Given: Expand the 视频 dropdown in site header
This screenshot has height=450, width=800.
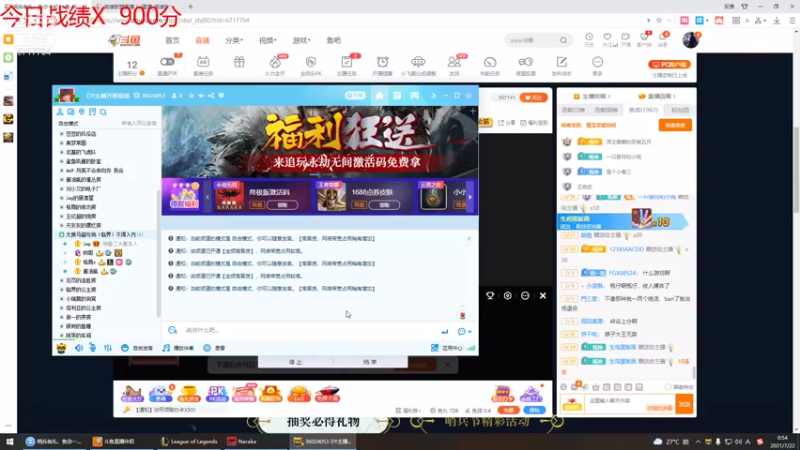Looking at the screenshot, I should pyautogui.click(x=267, y=40).
